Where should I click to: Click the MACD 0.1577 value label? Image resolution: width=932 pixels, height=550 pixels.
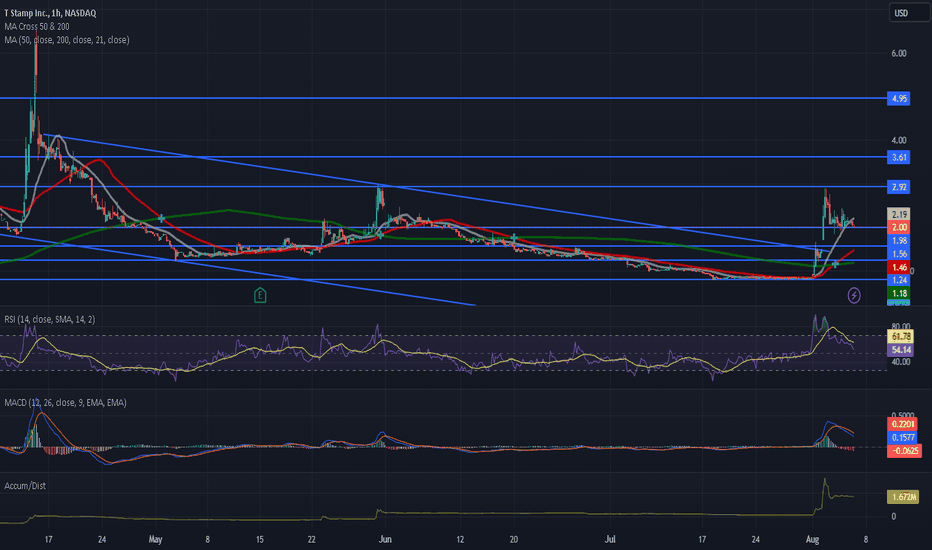coord(903,437)
